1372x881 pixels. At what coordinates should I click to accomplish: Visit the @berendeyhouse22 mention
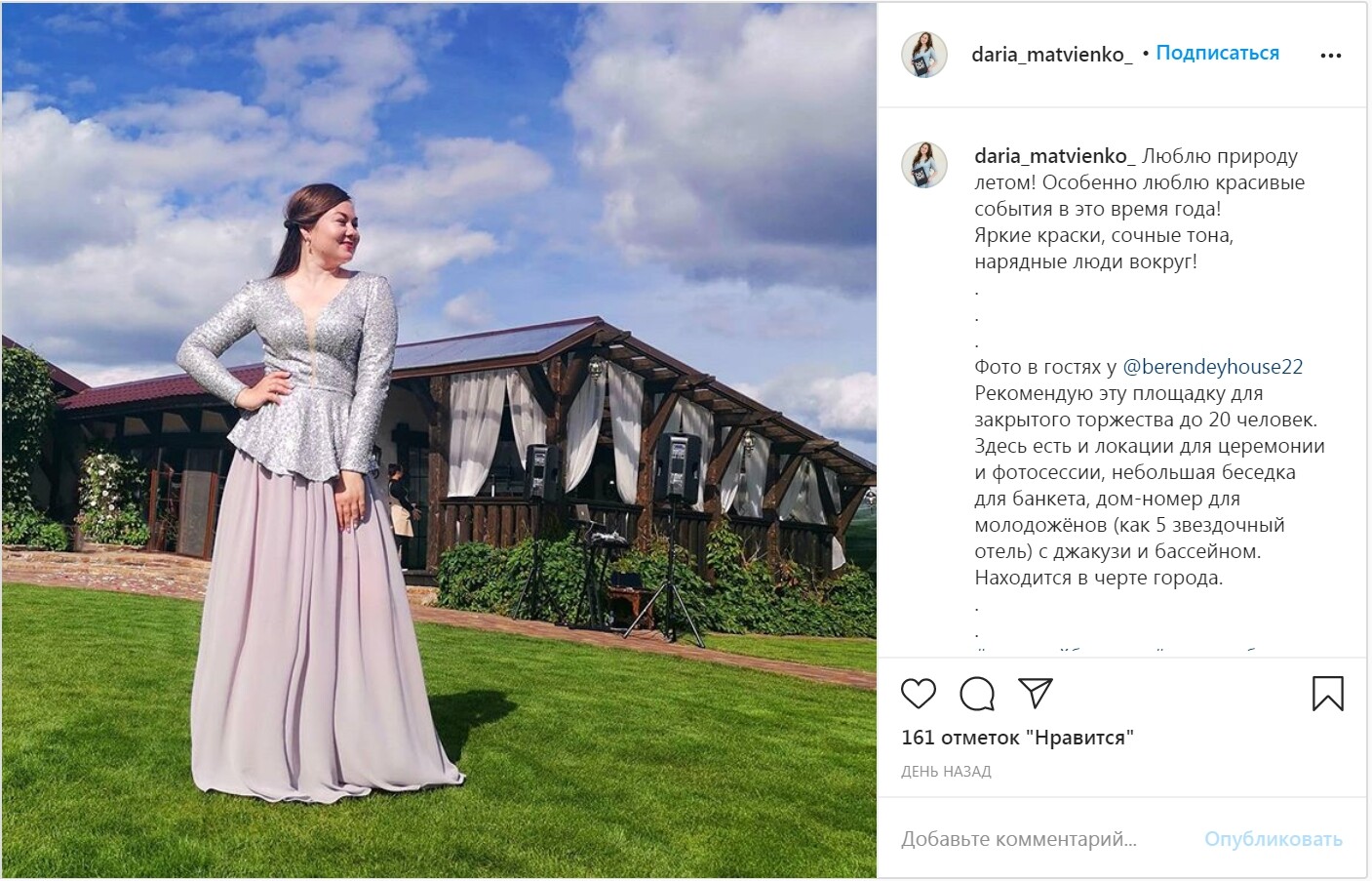[x=1213, y=367]
